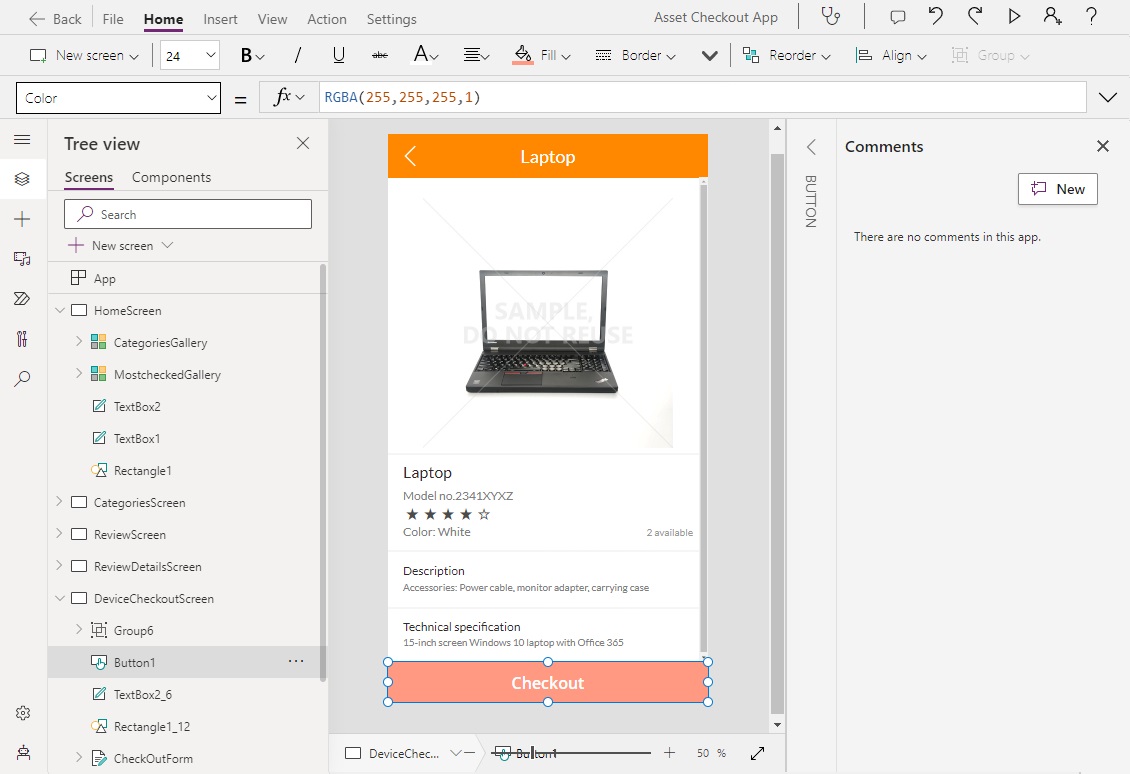The image size is (1130, 774).
Task: Open the Insert menu
Action: point(220,18)
